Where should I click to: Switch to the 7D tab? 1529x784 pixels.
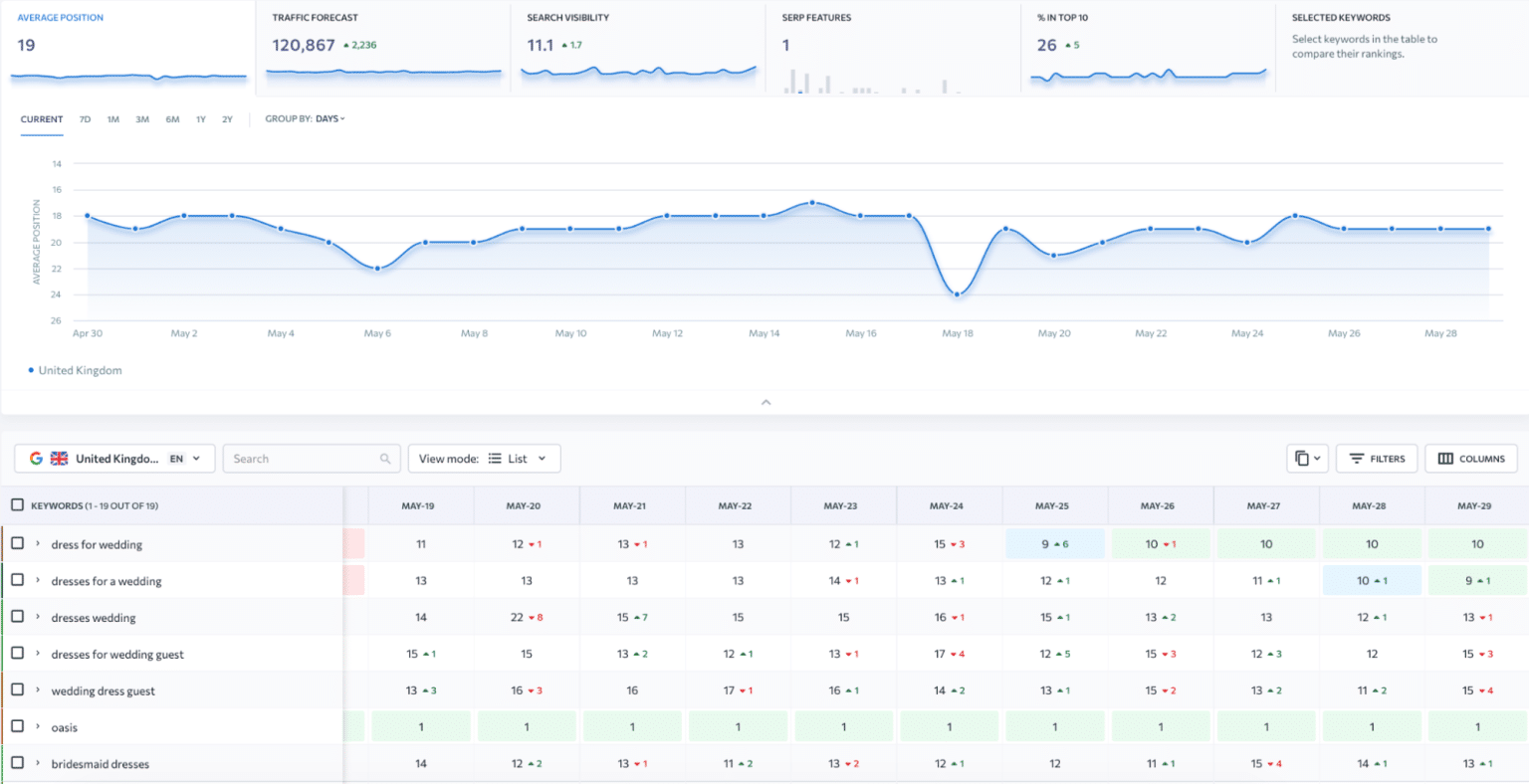[x=85, y=118]
